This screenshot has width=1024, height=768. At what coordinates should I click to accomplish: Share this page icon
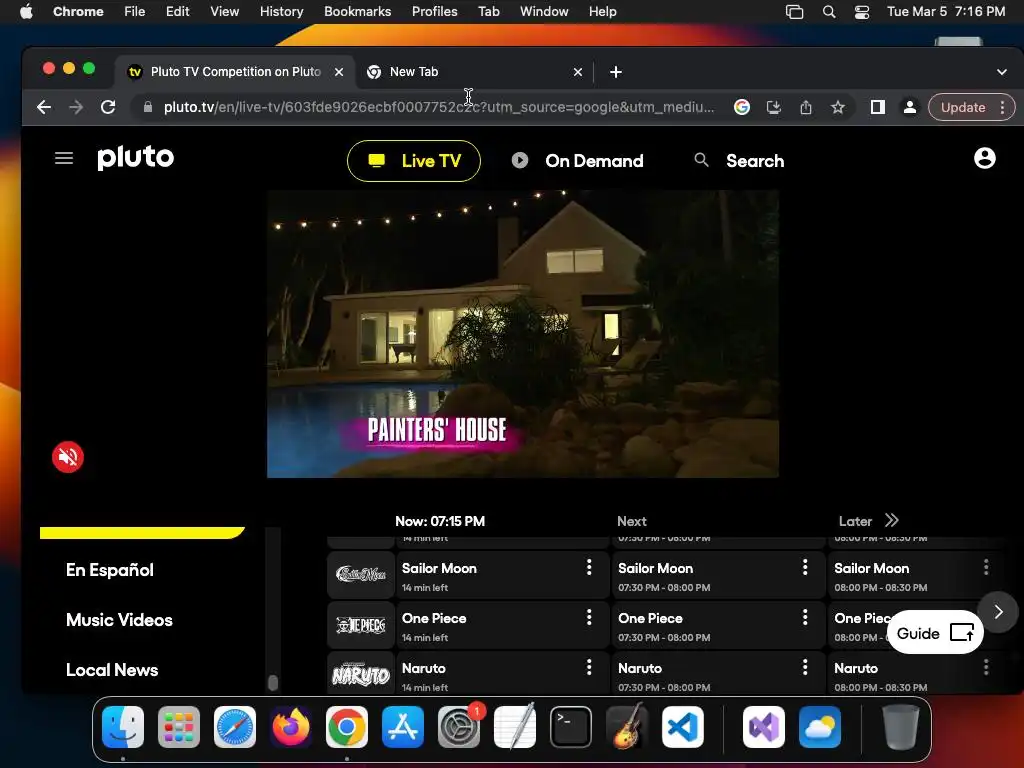coord(806,107)
